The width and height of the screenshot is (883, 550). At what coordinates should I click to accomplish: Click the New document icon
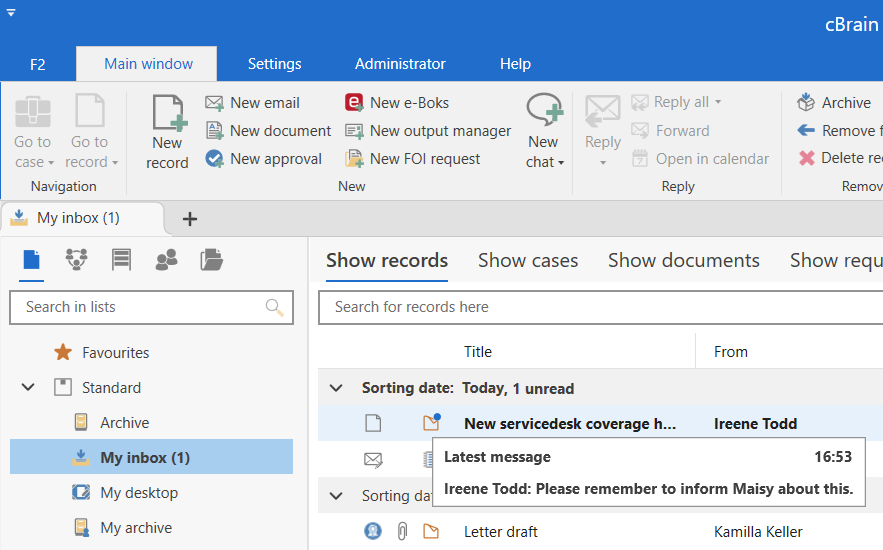tap(215, 131)
